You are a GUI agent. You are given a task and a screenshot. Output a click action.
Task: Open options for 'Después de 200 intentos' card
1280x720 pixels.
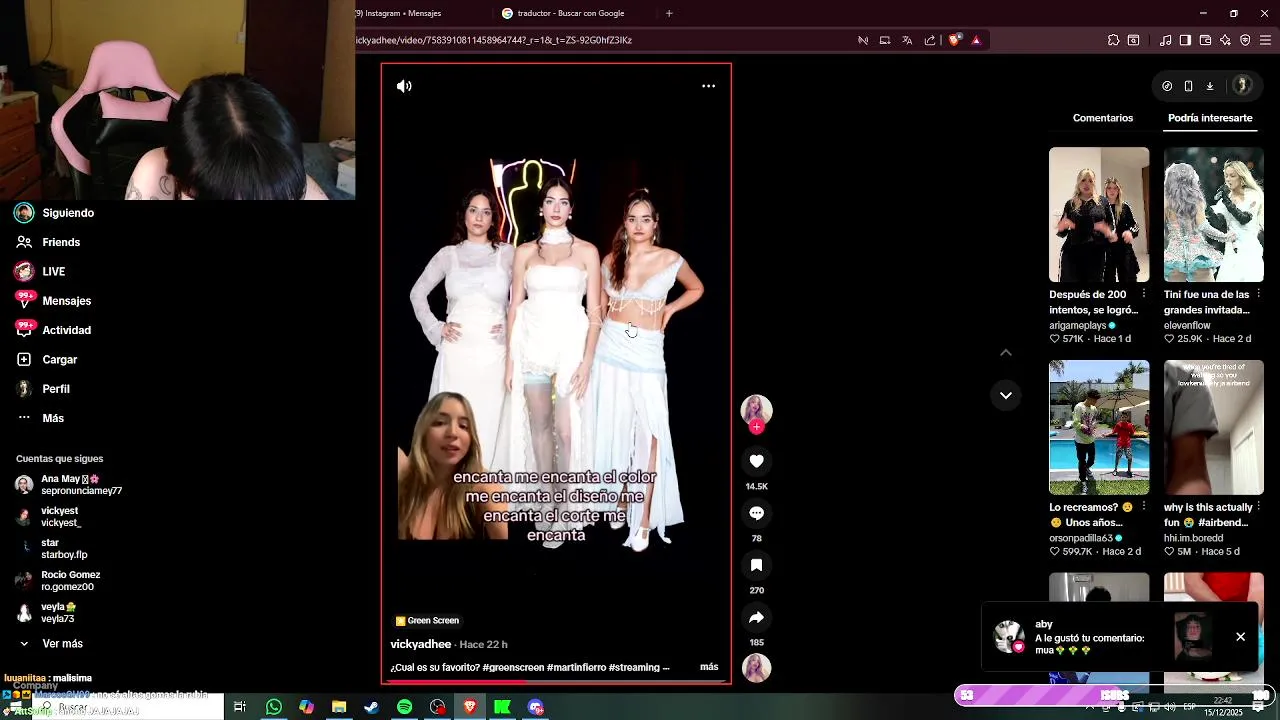click(1144, 294)
